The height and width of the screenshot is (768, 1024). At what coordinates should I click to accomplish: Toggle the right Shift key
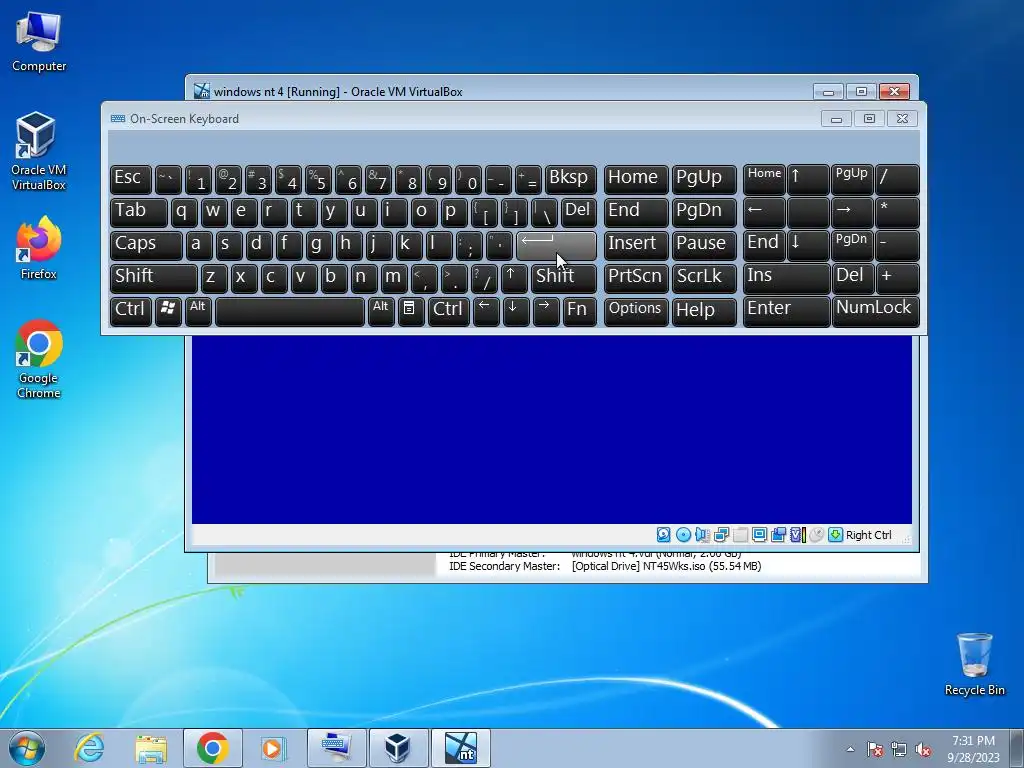[564, 278]
